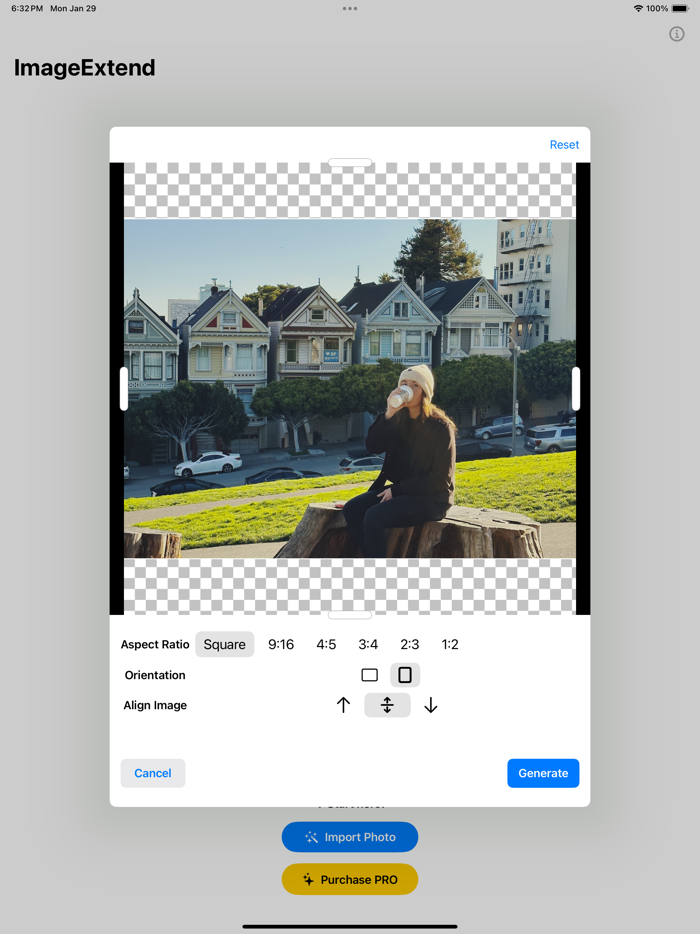Click the photo of woman on stump
Image resolution: width=700 pixels, height=934 pixels.
350,388
